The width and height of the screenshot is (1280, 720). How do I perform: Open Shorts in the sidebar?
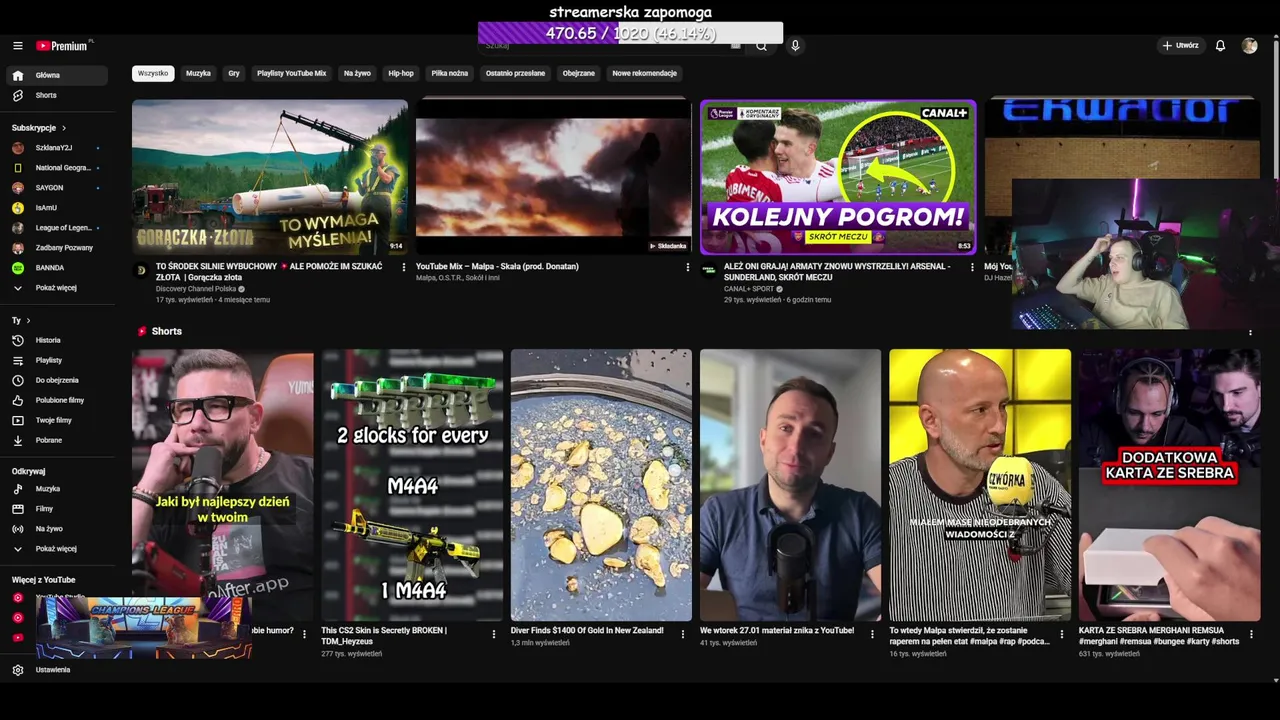pos(59,95)
